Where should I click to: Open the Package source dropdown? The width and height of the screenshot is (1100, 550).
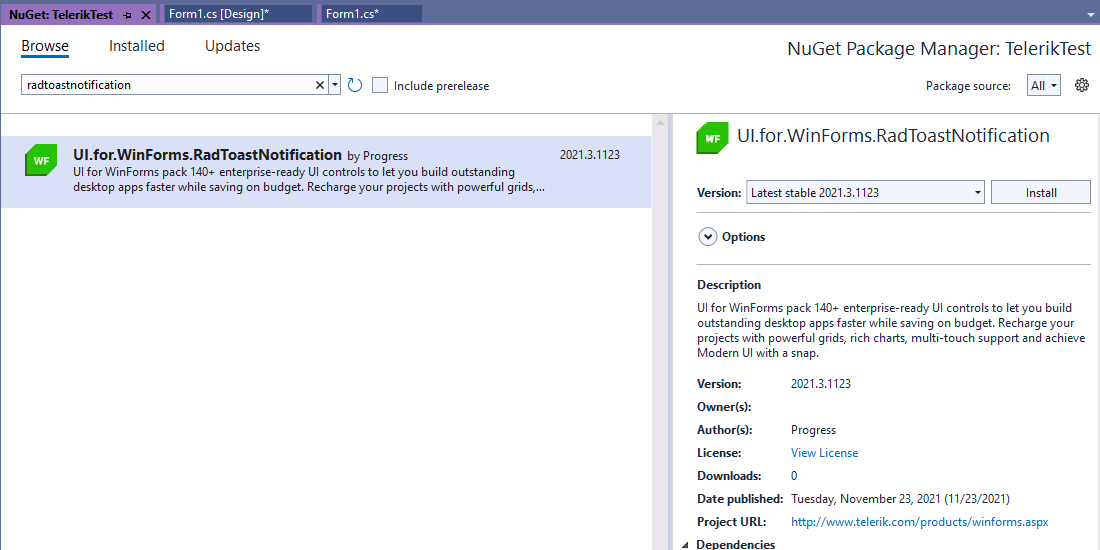[x=1044, y=86]
